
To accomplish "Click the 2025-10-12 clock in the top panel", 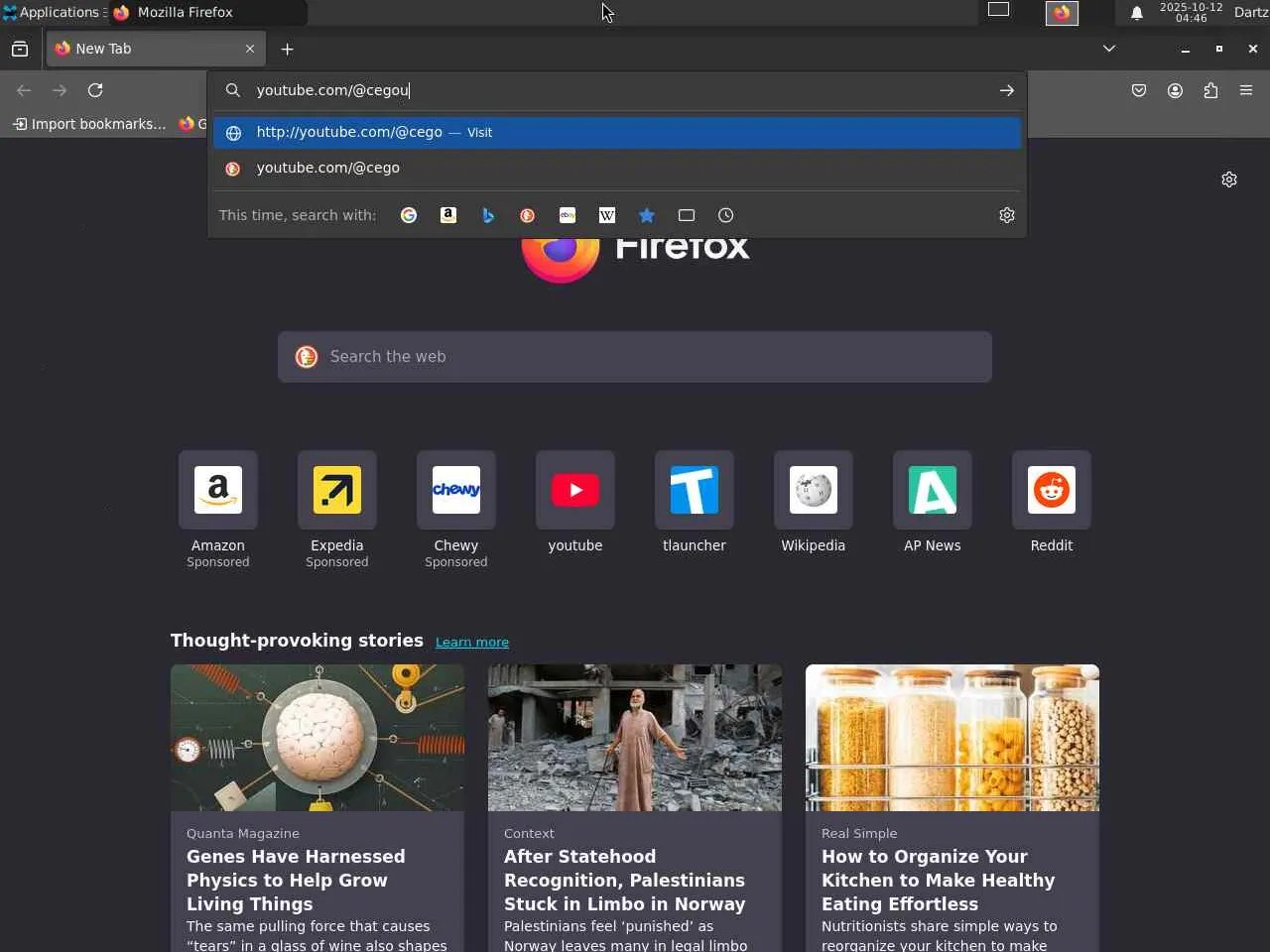I will 1191,12.
